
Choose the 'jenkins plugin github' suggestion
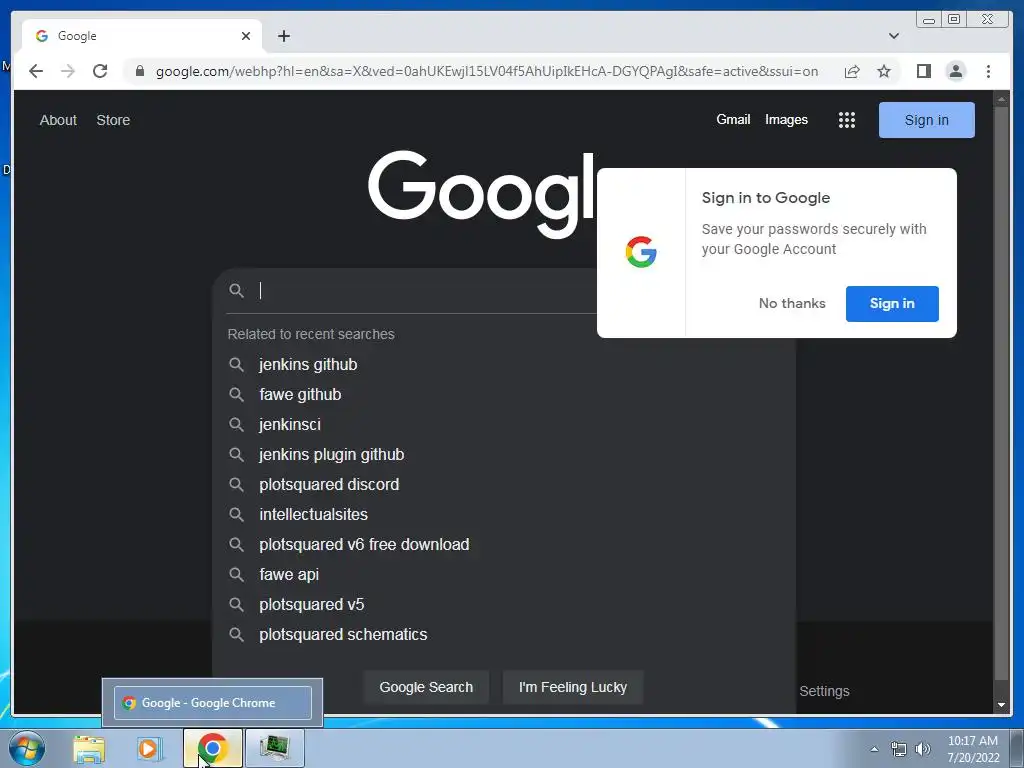coord(504,455)
